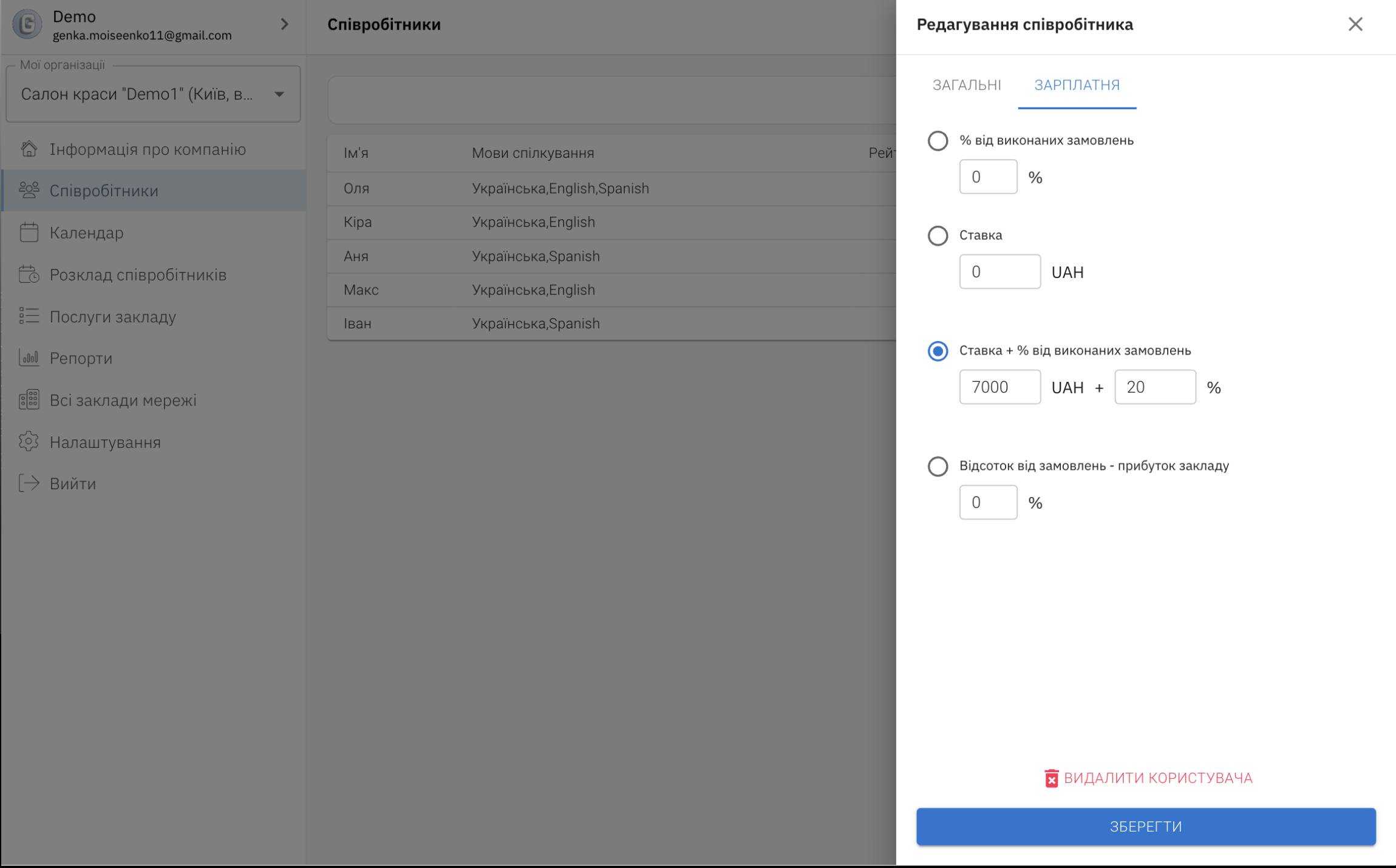Select the Ставка radio option
The width and height of the screenshot is (1396, 868).
938,236
